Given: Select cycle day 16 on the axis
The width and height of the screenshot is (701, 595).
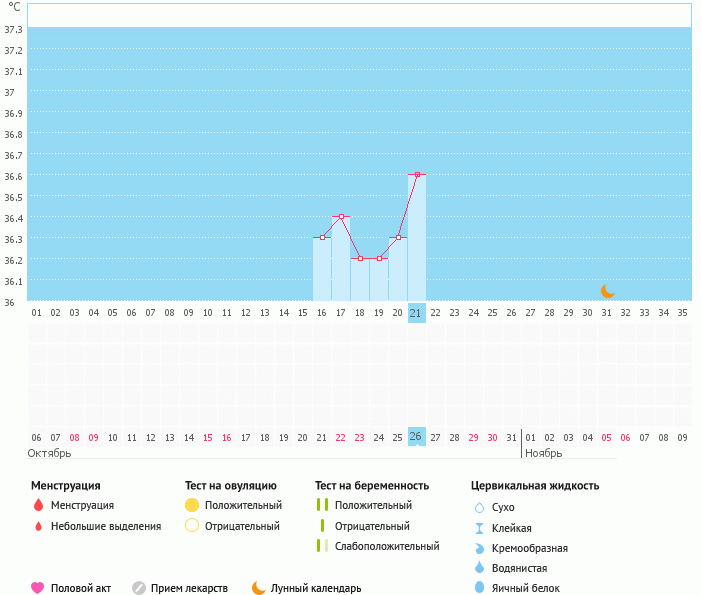Looking at the screenshot, I should (321, 313).
